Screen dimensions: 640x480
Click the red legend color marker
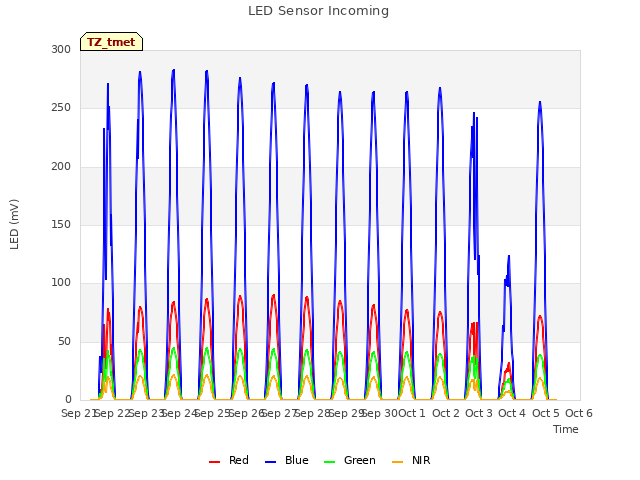tap(214, 462)
